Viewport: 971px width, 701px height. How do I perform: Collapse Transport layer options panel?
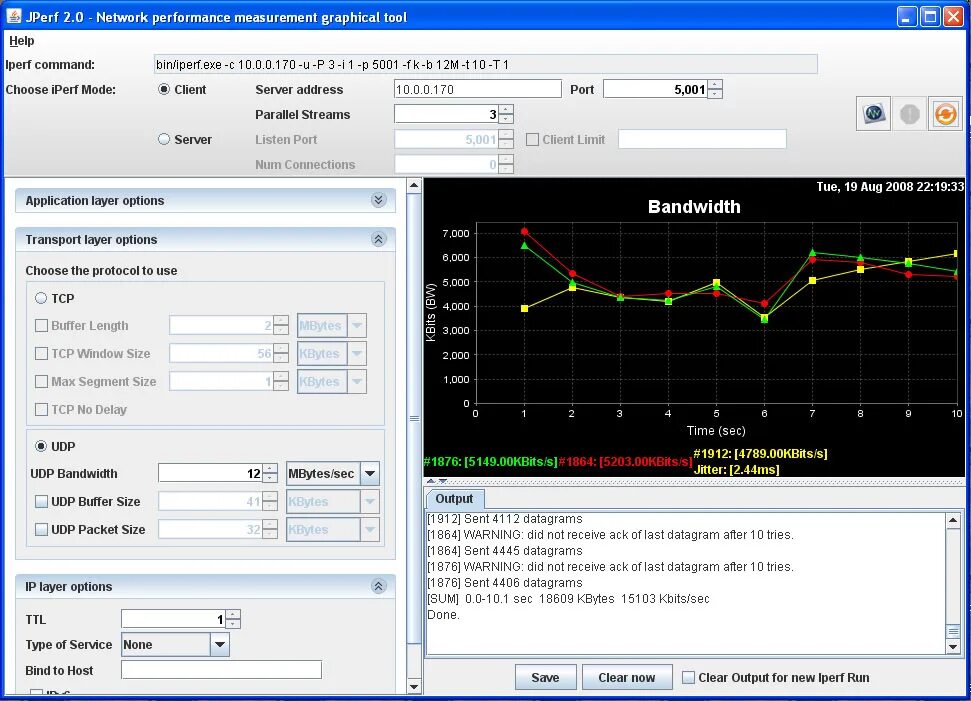[378, 239]
